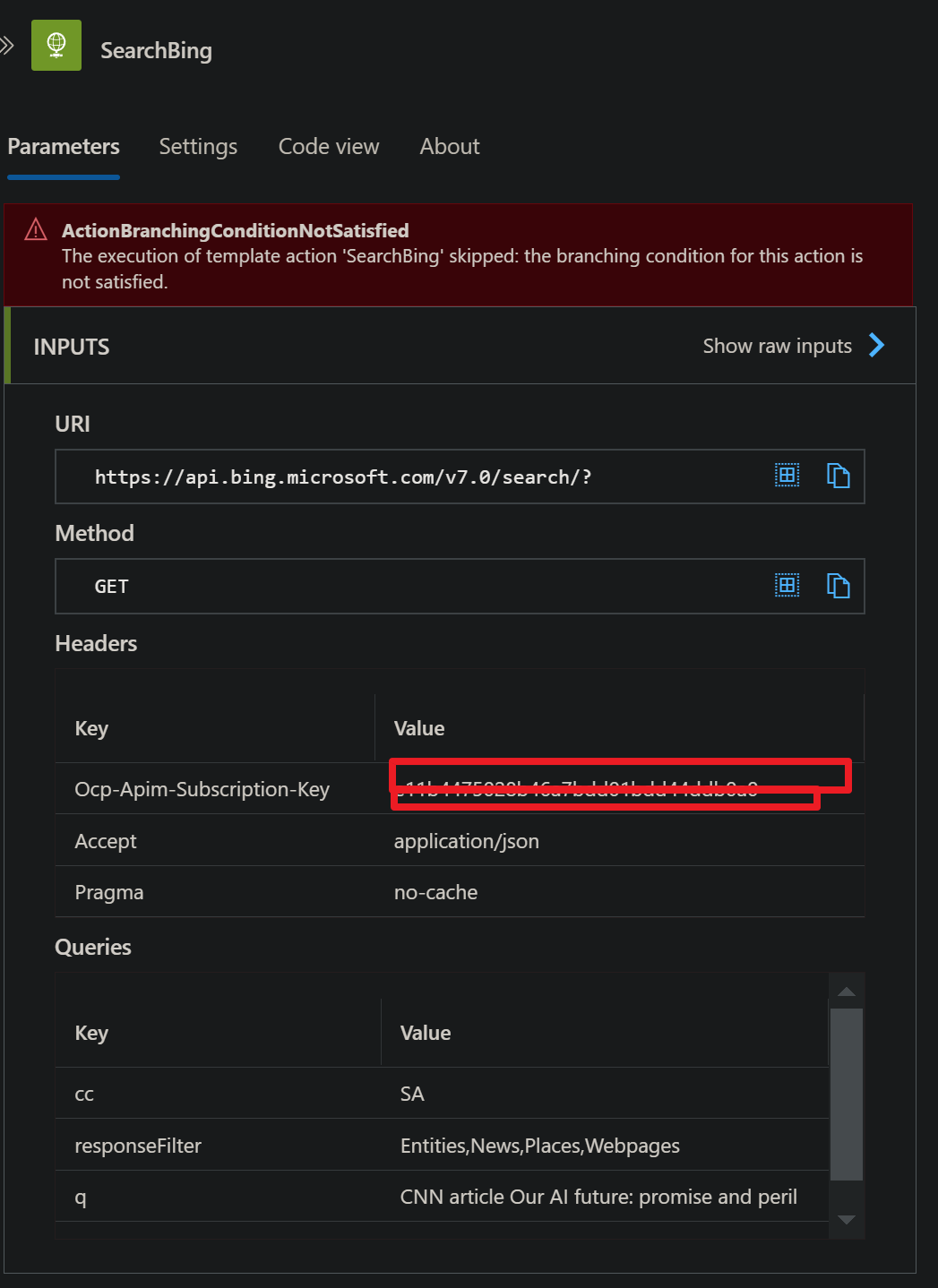Copy the Method value with the copy icon
The width and height of the screenshot is (938, 1288).
pos(838,586)
